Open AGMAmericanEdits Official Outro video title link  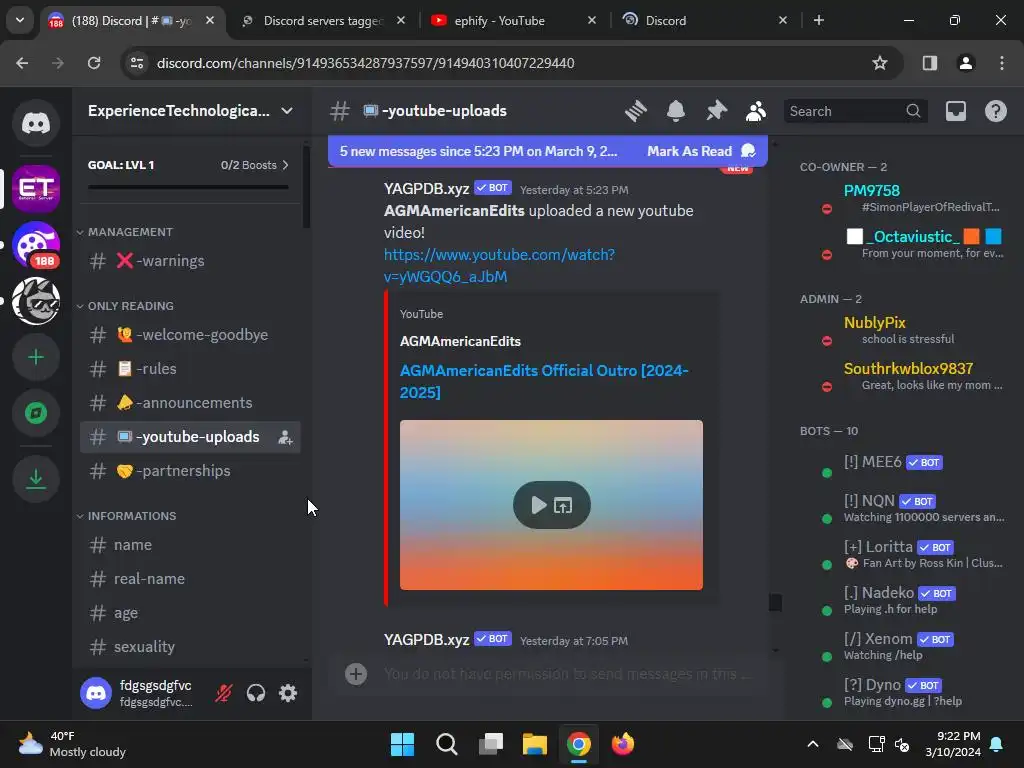[x=544, y=381]
